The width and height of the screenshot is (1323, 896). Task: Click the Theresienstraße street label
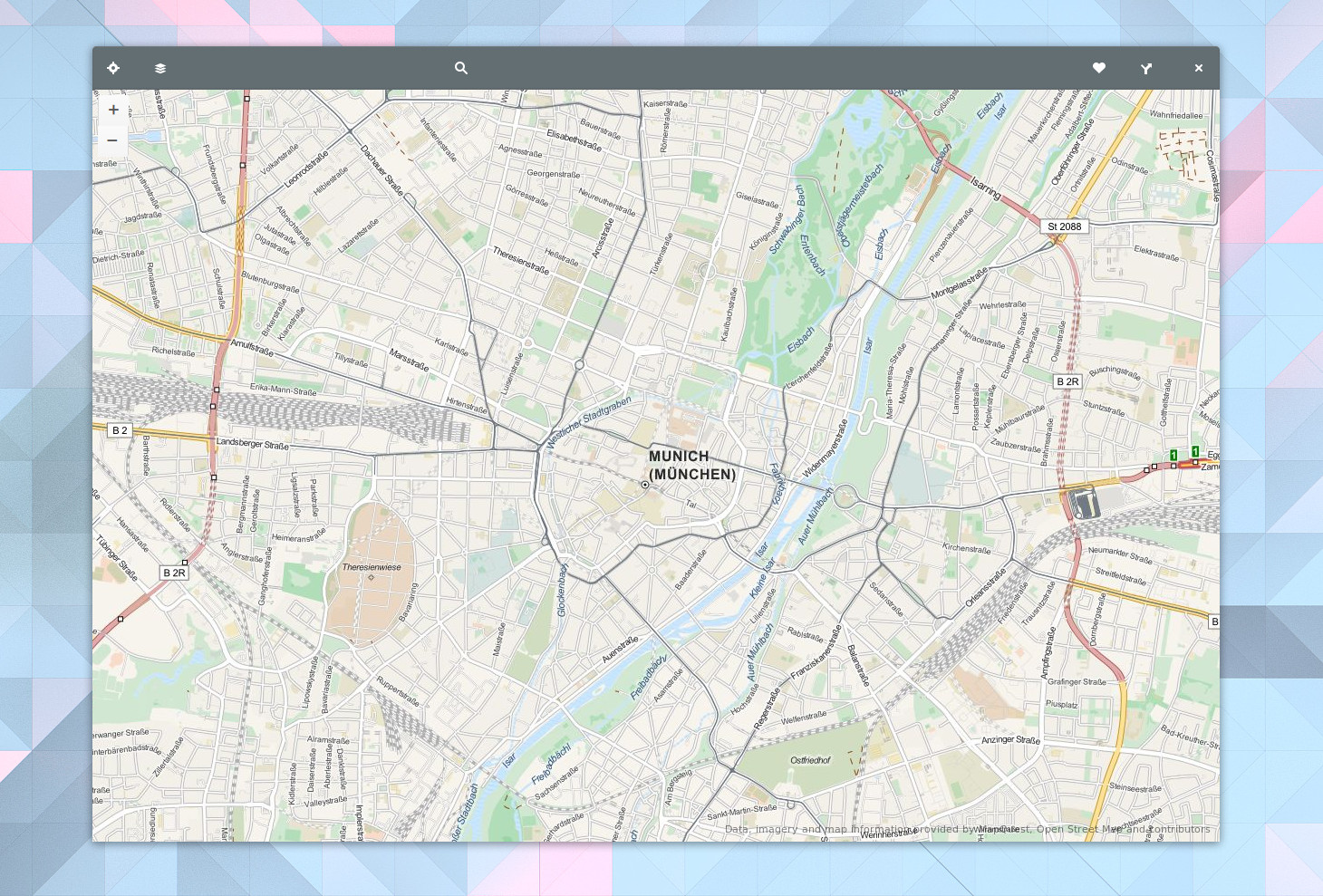(521, 260)
